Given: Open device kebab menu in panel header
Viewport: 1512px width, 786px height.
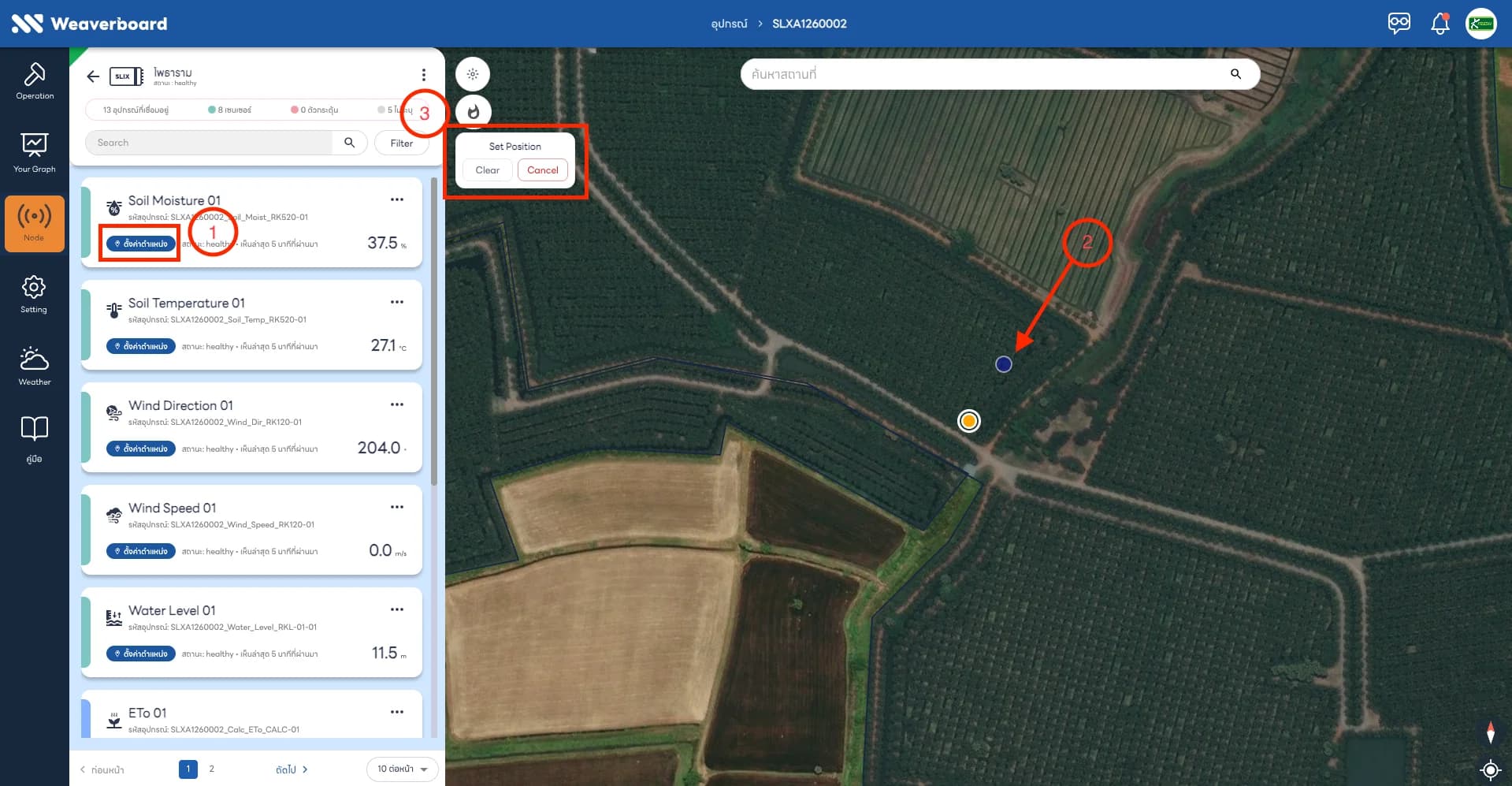Looking at the screenshot, I should pyautogui.click(x=424, y=75).
